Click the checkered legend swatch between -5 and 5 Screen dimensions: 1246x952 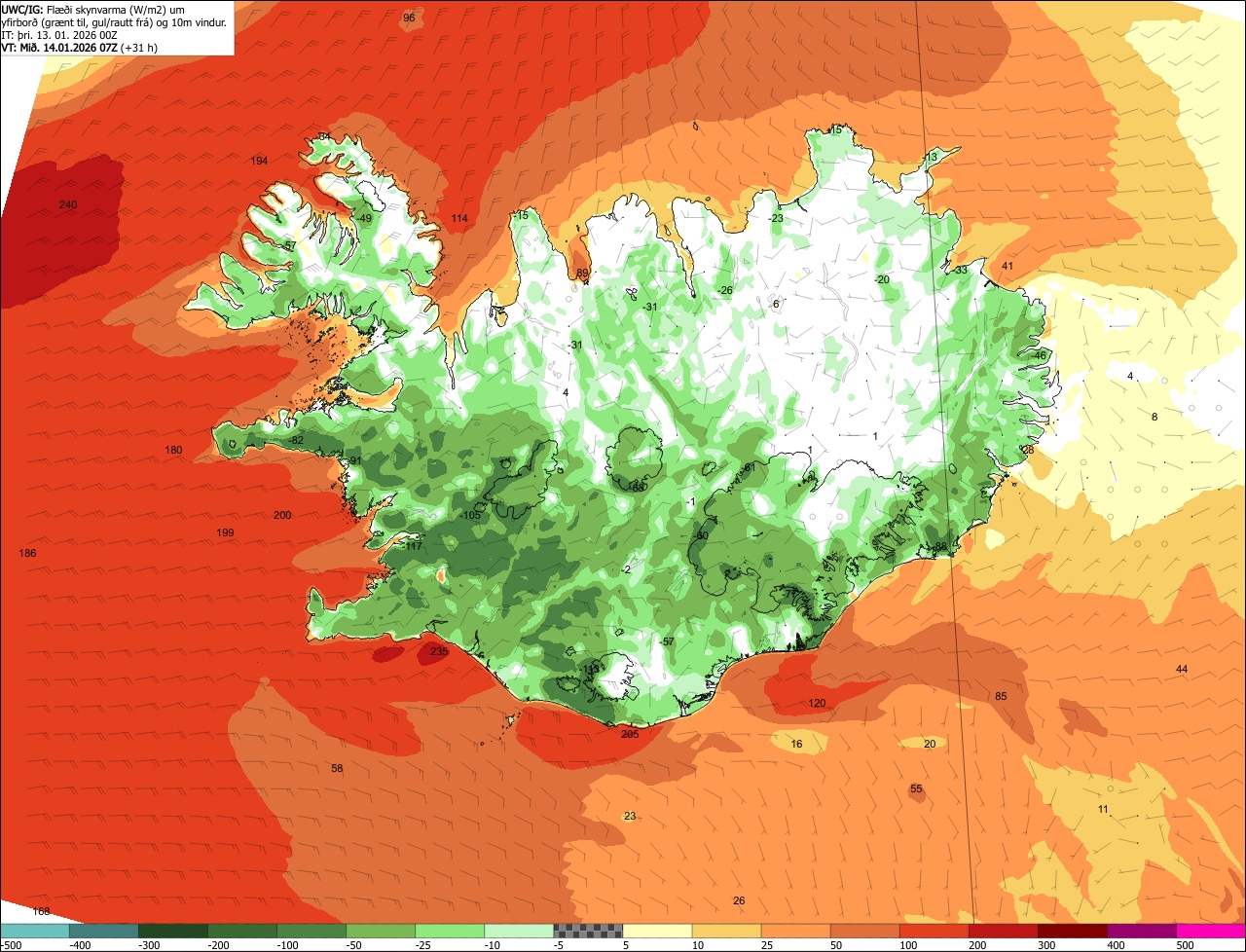coord(588,931)
